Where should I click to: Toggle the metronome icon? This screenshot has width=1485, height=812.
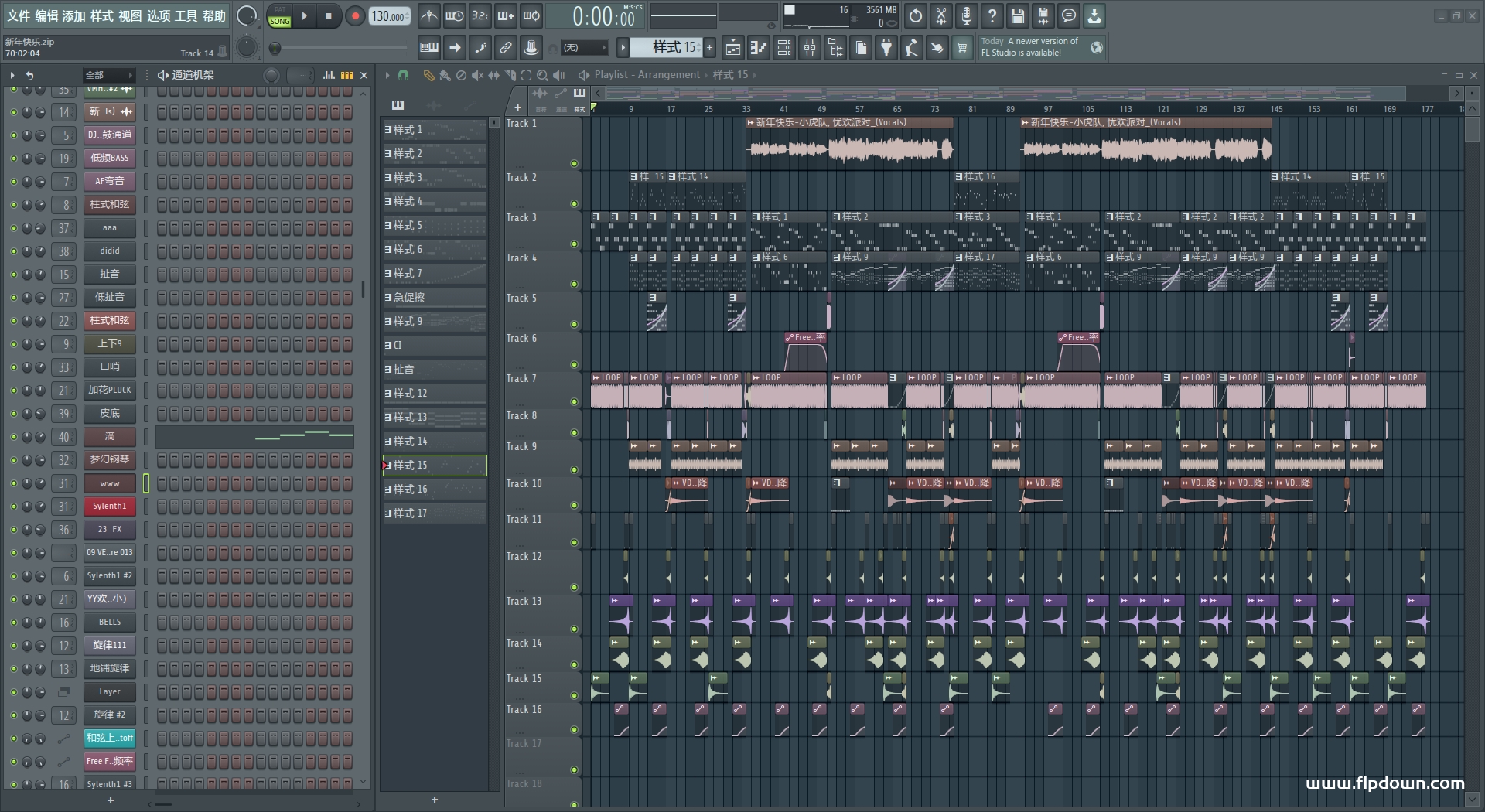428,15
